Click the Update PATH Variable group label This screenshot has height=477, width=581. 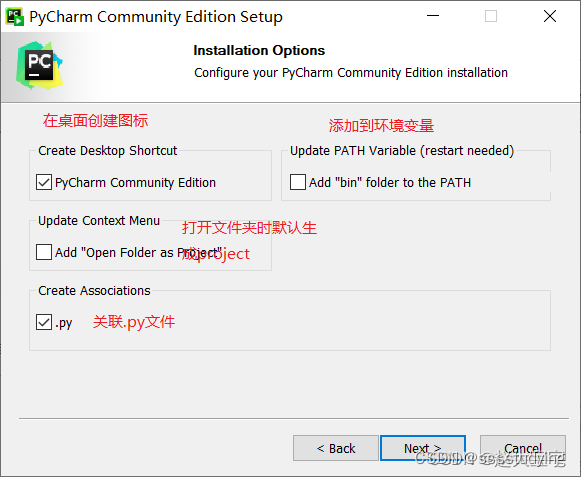(402, 151)
